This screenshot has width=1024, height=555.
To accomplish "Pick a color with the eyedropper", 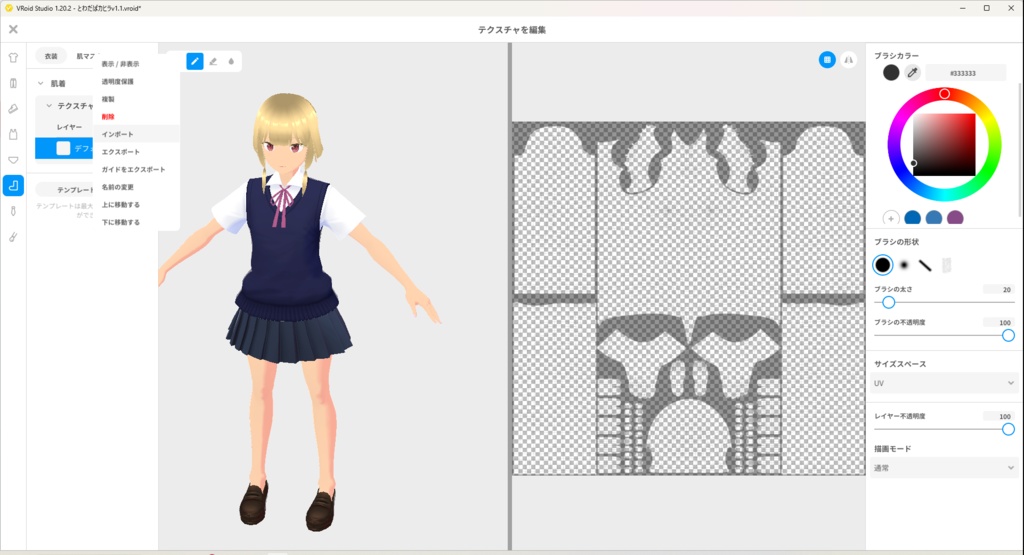I will [x=912, y=72].
